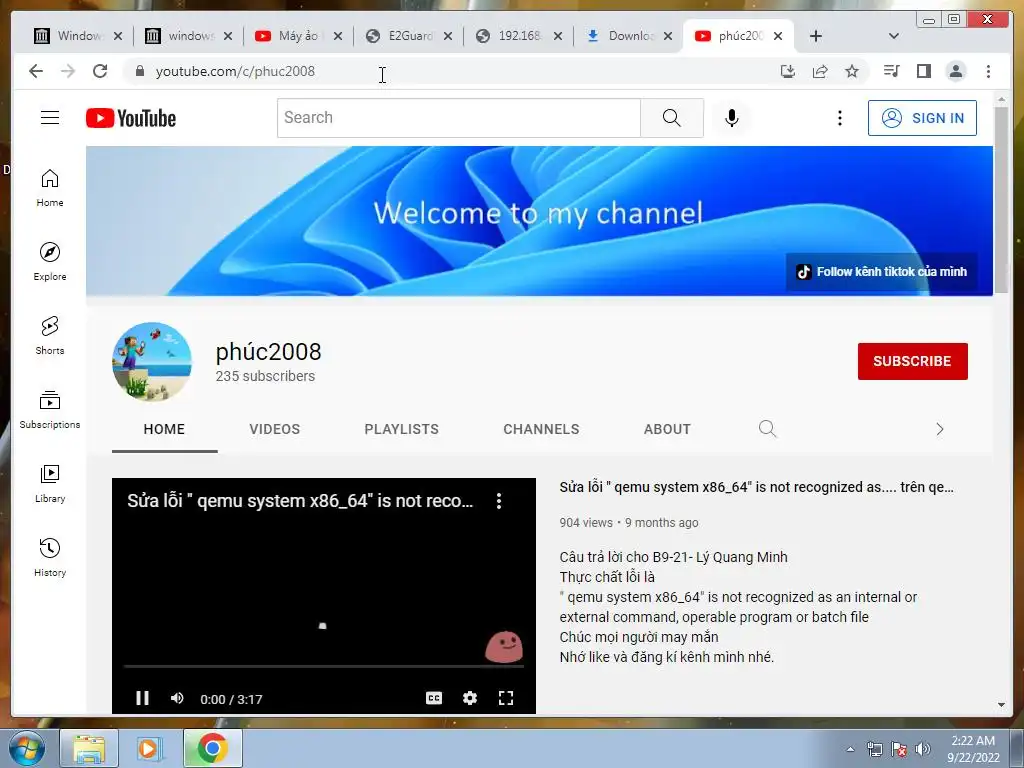Switch to the VIDEOS tab
The image size is (1024, 768).
(275, 429)
